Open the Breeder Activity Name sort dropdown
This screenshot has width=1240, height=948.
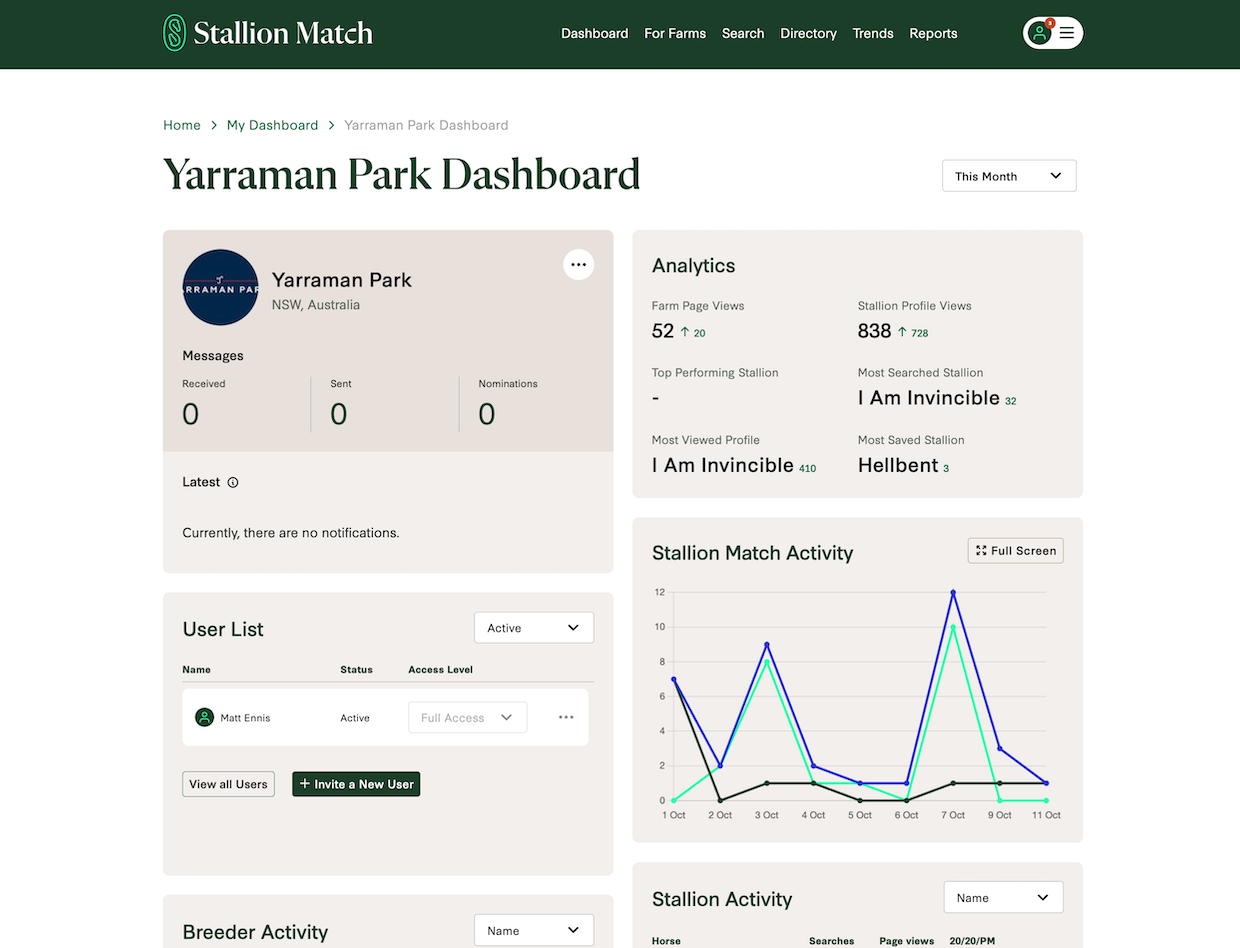coord(534,930)
